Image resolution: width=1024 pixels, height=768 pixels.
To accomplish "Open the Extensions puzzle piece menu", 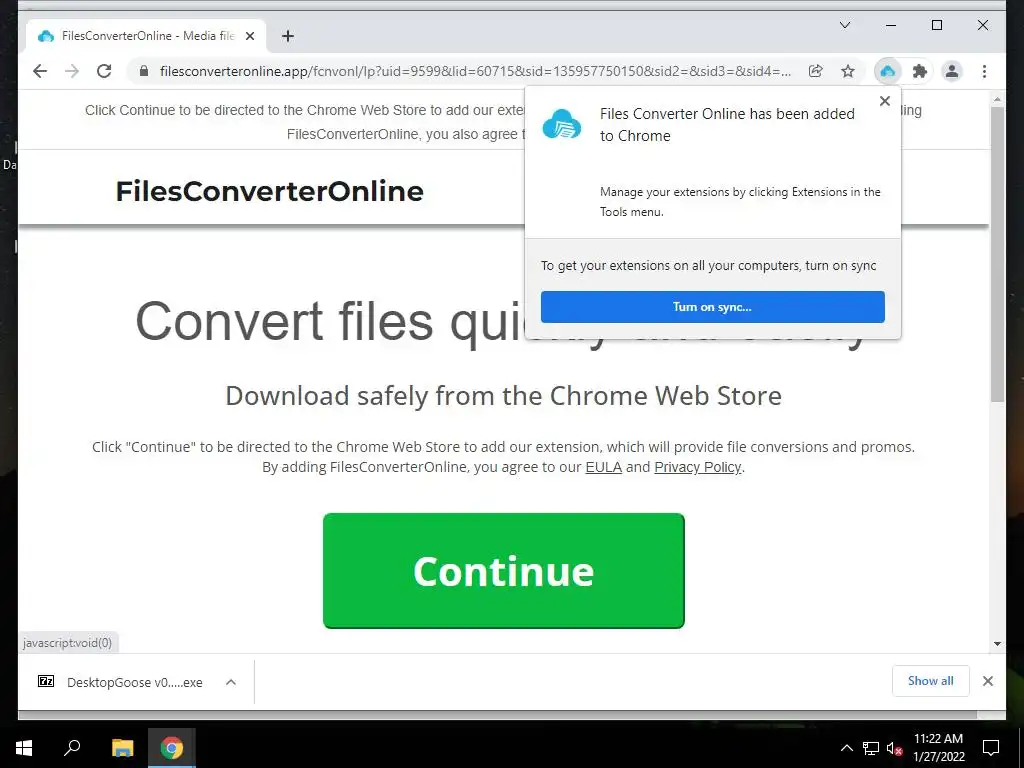I will click(920, 71).
